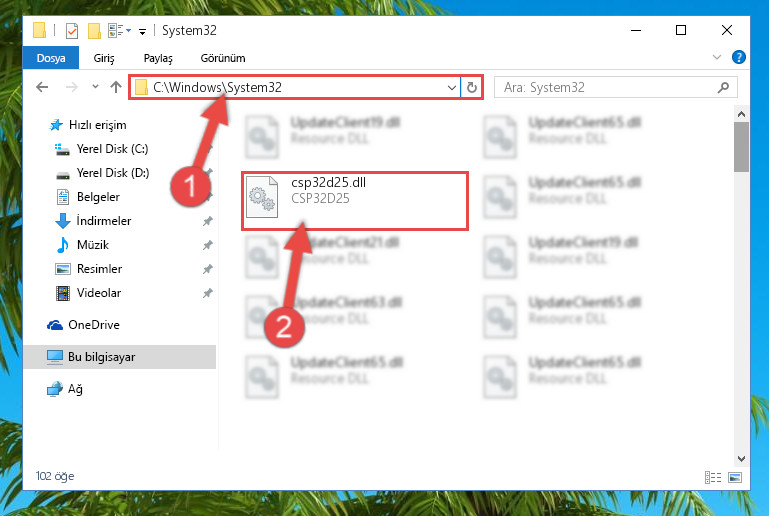Open Ağ network item in sidebar
Screen dimensions: 769x516
(65, 389)
